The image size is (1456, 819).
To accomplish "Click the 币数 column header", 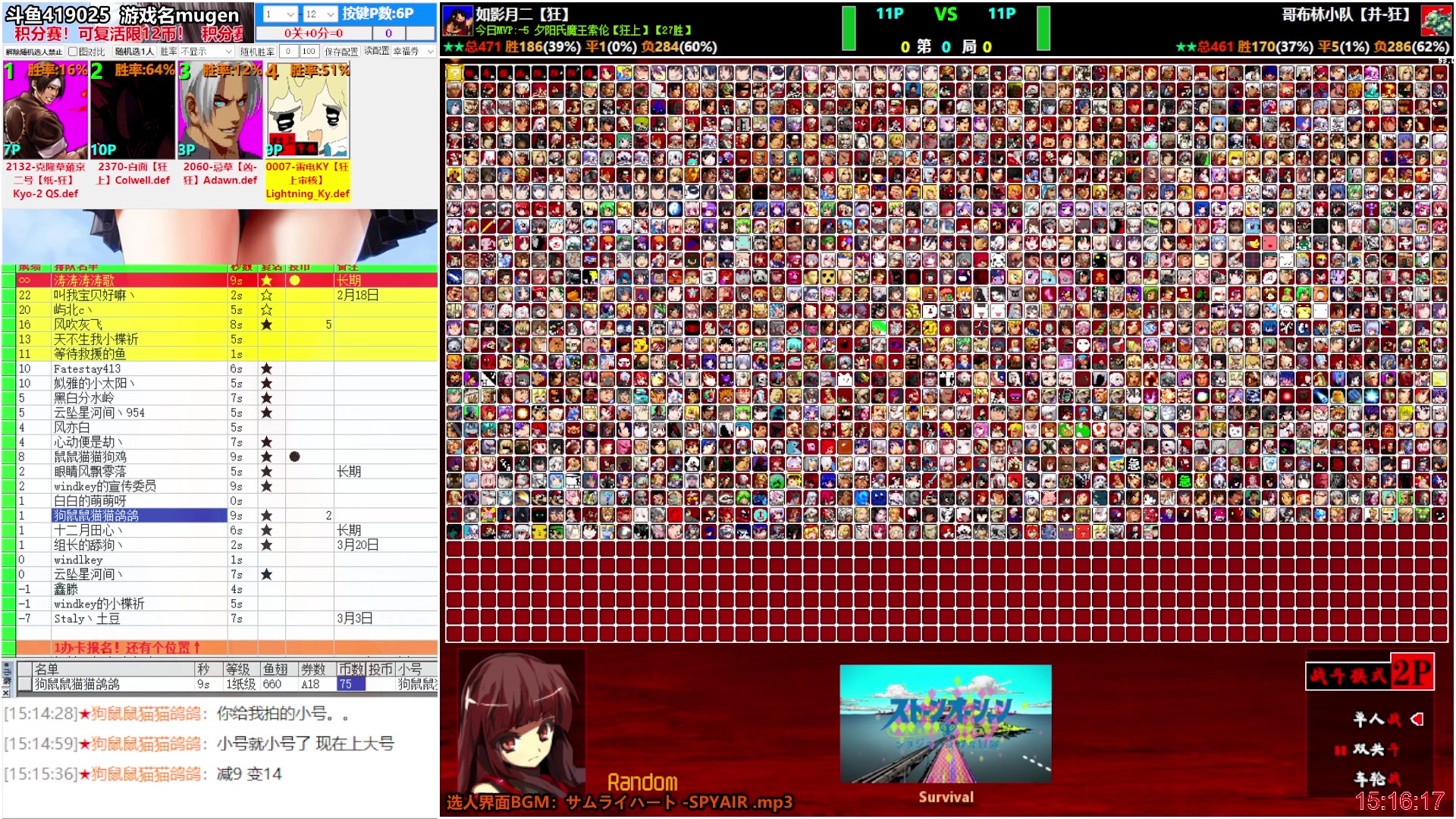I will (x=351, y=669).
